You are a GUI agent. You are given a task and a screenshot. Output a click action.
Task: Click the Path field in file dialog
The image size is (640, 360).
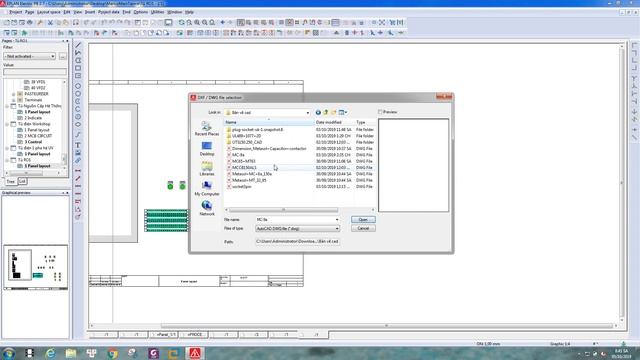(x=297, y=242)
